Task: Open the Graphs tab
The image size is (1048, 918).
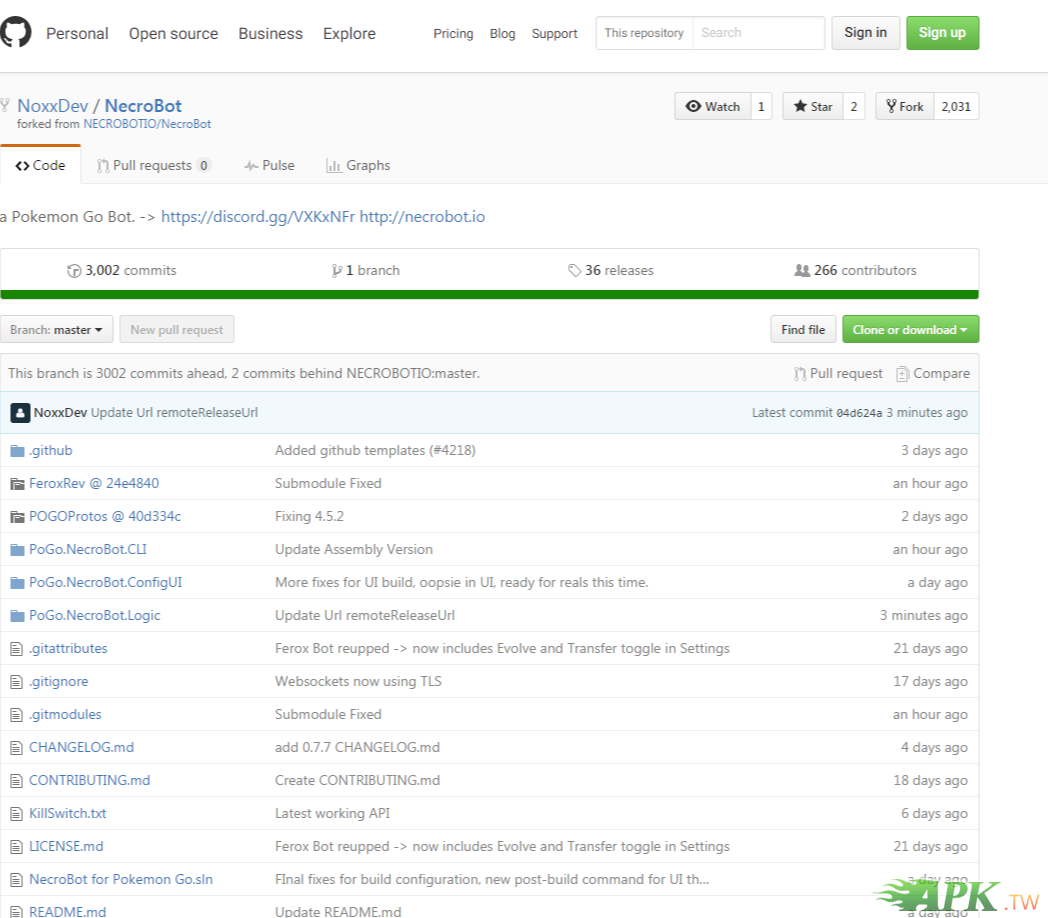Action: (x=358, y=166)
